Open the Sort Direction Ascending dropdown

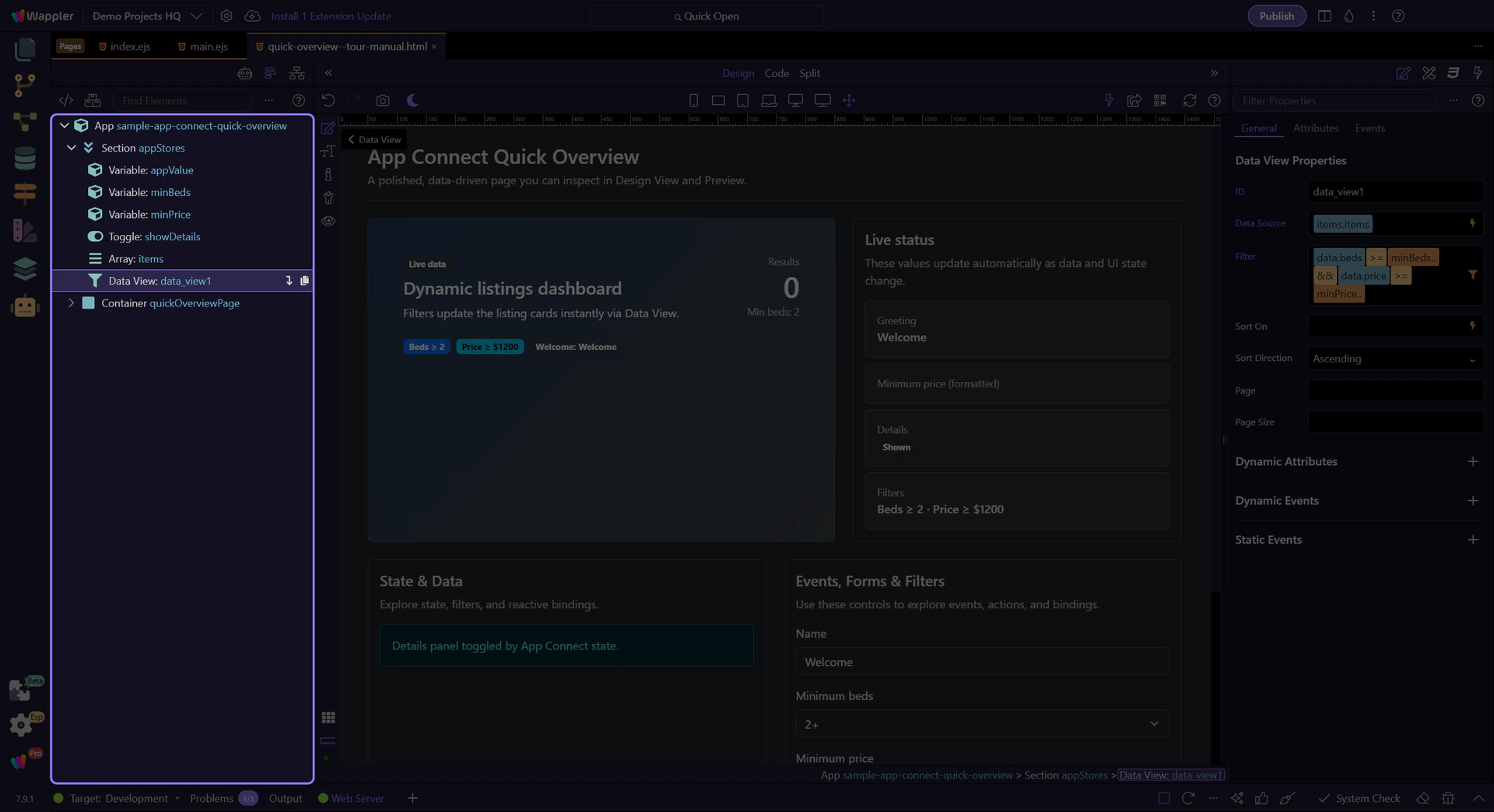(x=1394, y=359)
